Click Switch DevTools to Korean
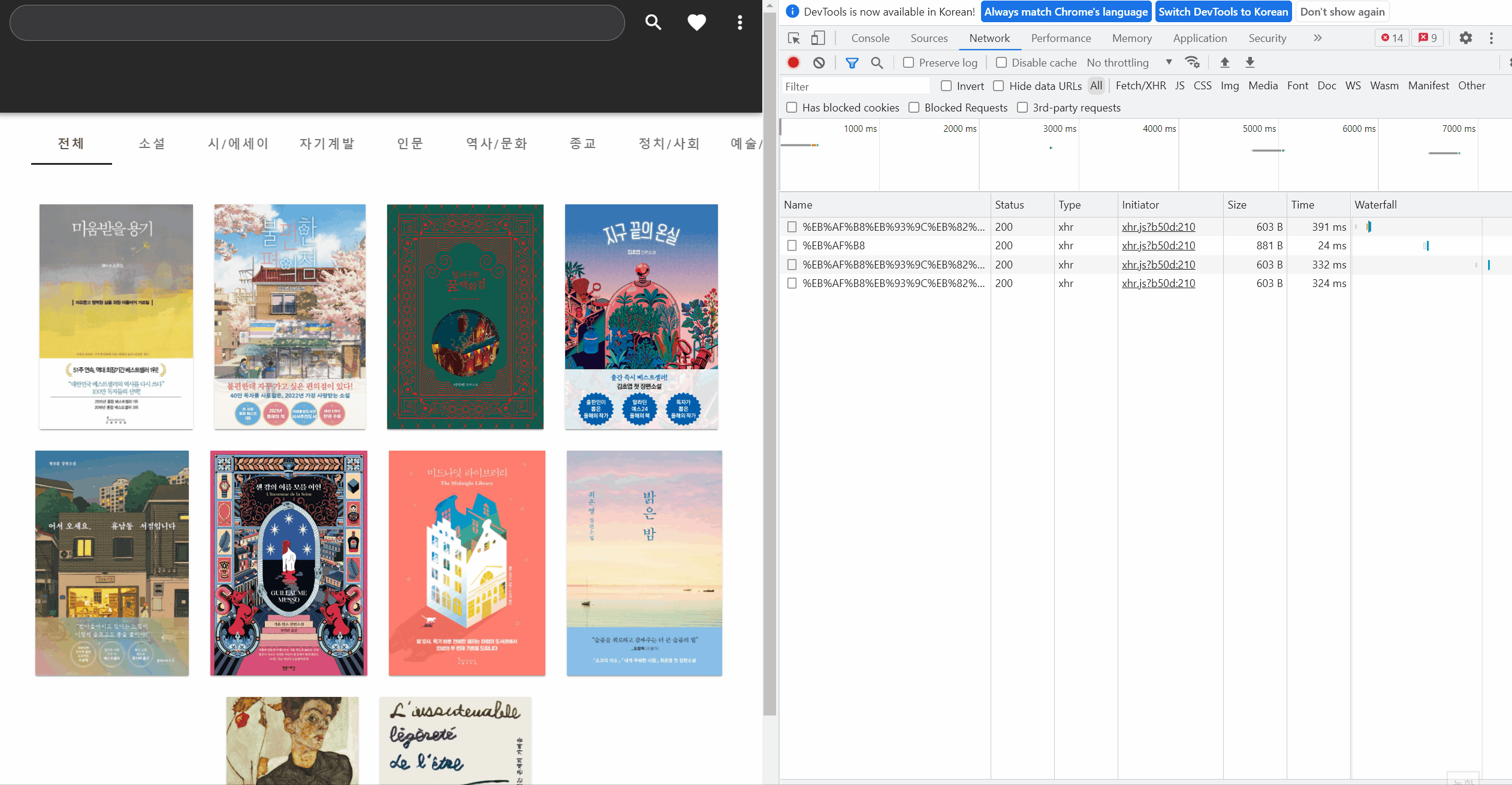The height and width of the screenshot is (785, 1512). tap(1223, 11)
